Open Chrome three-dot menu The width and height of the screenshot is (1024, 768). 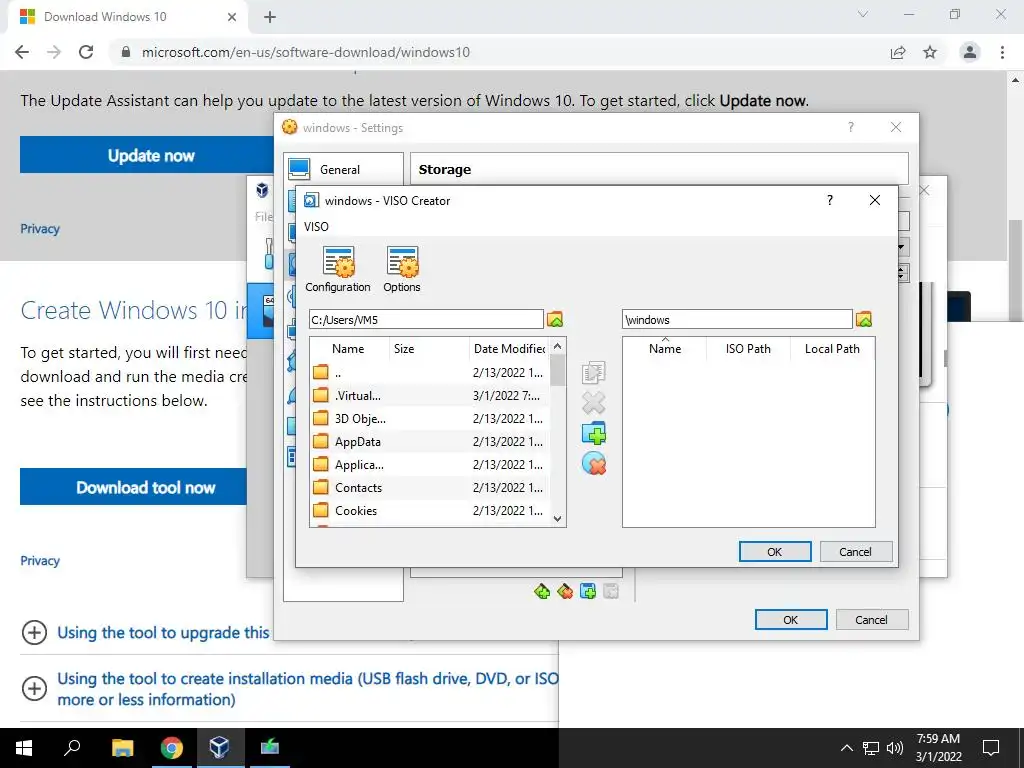click(x=1002, y=52)
